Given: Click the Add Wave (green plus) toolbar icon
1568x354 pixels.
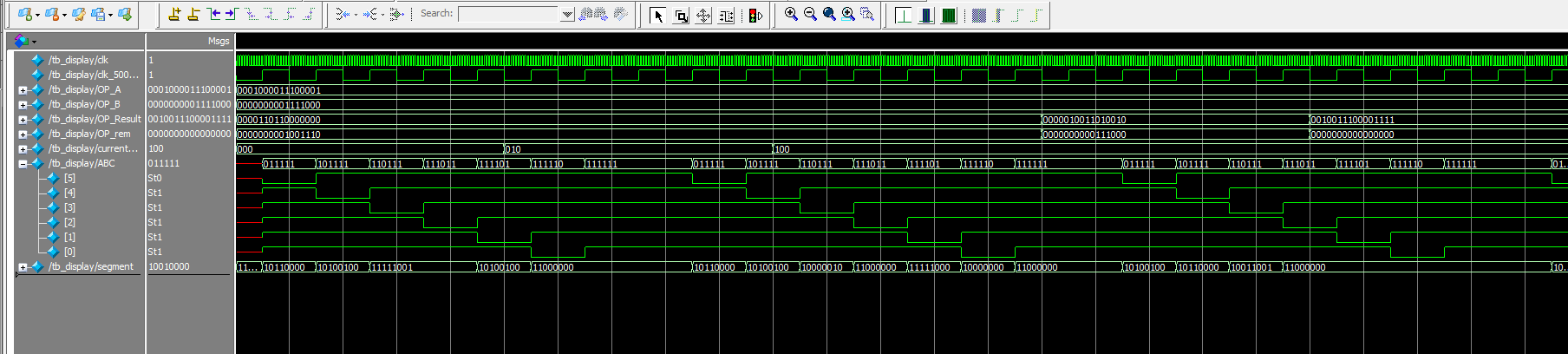Looking at the screenshot, I should point(25,14).
